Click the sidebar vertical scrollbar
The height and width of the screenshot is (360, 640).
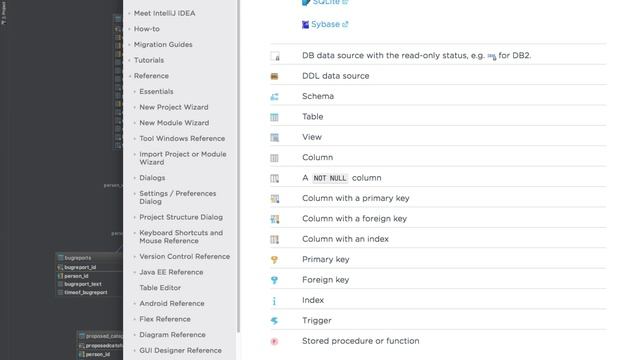point(238,165)
